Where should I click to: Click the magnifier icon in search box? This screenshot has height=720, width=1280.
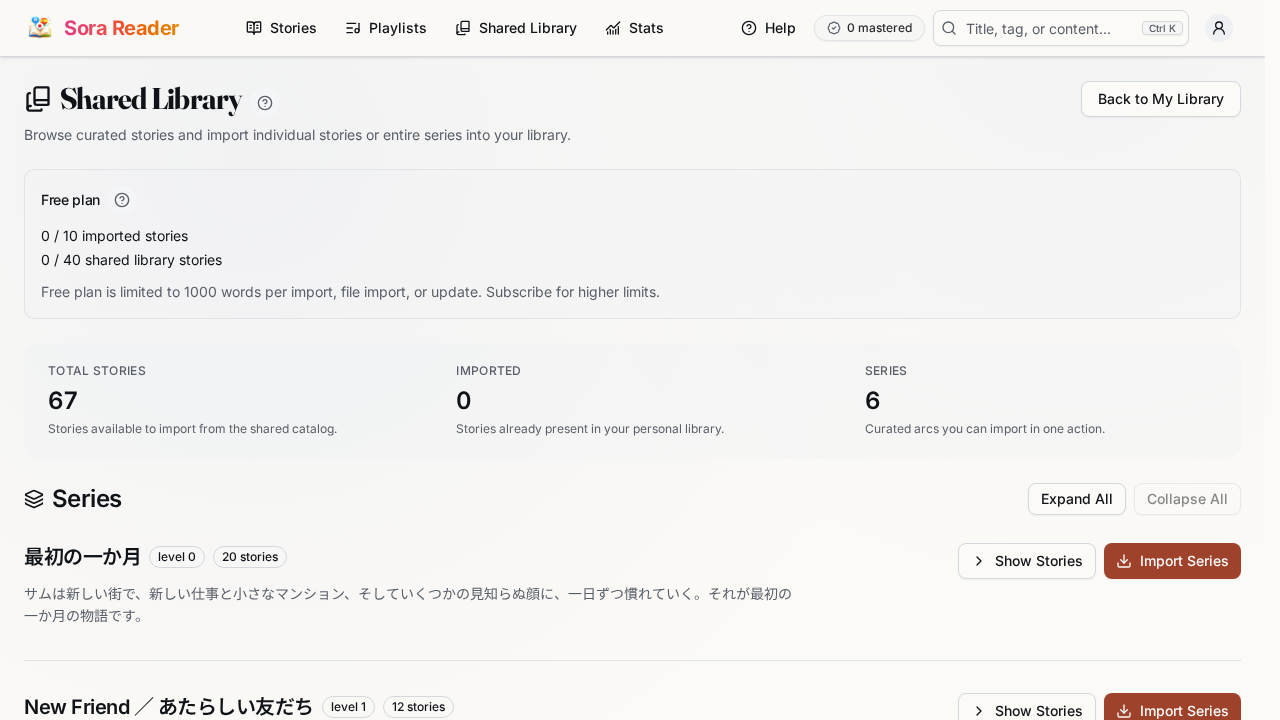(950, 28)
